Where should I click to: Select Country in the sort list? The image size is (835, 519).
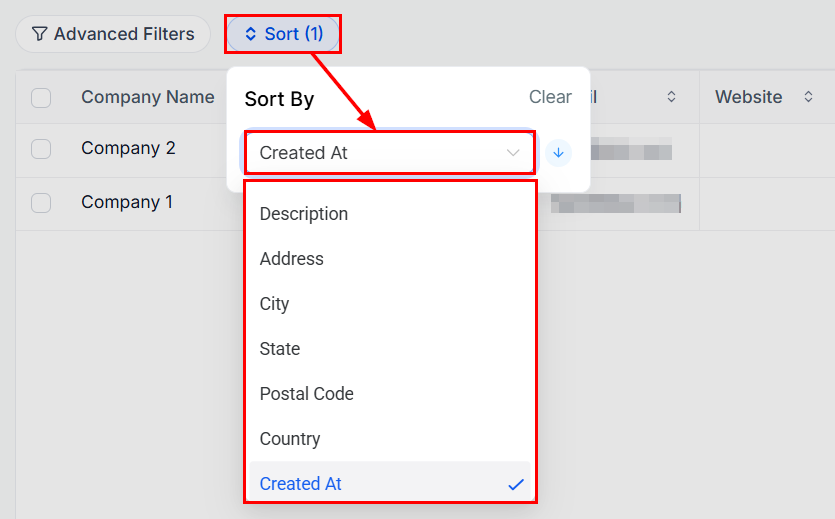290,439
